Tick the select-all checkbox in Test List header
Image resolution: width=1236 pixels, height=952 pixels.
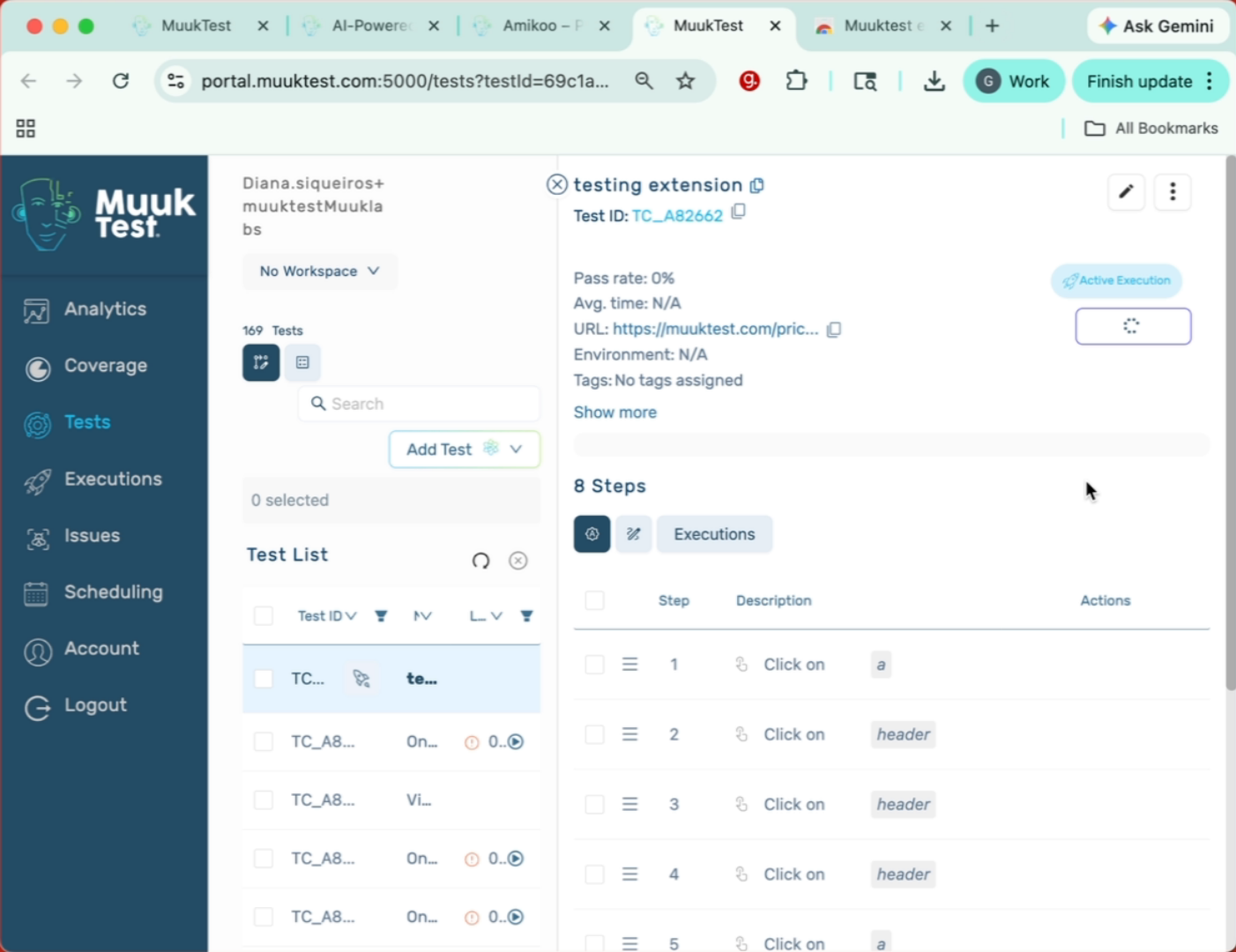tap(264, 615)
